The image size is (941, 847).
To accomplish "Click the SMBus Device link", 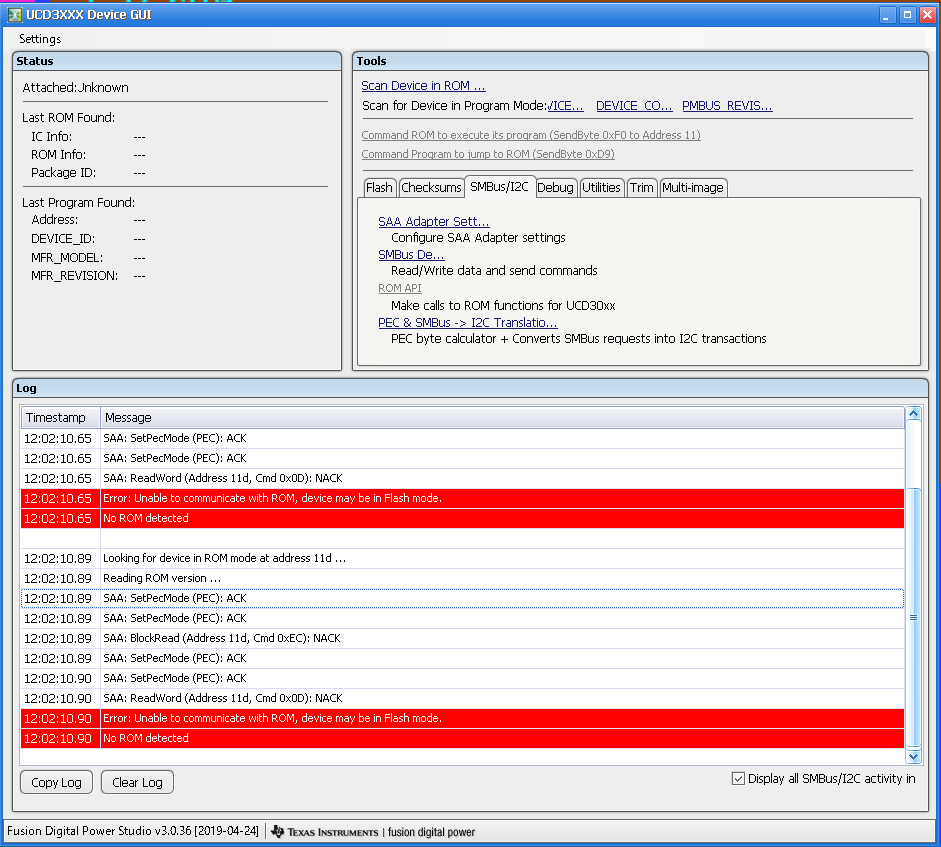I will [x=411, y=254].
